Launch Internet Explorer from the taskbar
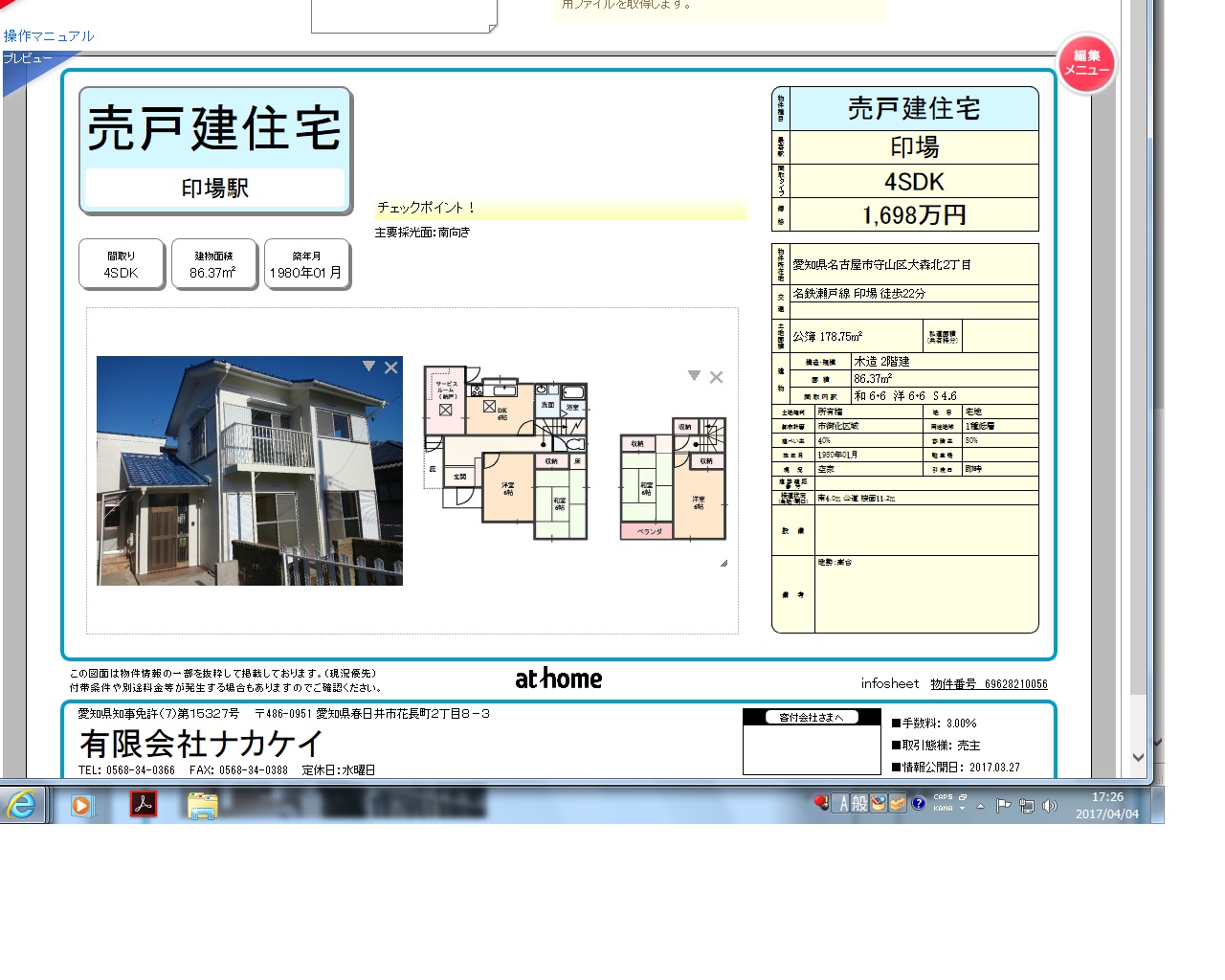The image size is (1225, 980). (22, 805)
